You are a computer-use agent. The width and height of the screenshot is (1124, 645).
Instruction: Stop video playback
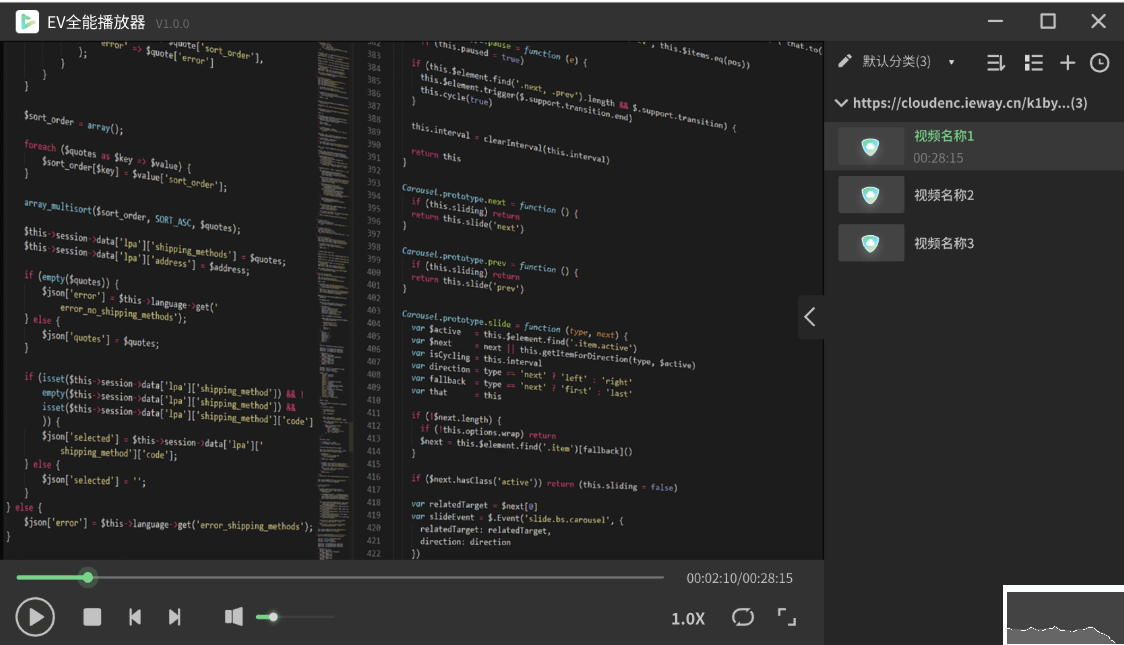(92, 617)
